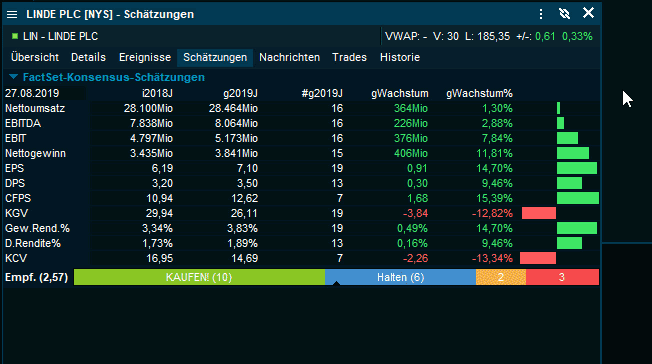This screenshot has height=364, width=652.
Task: Click the value 28.464Mio
Action: pyautogui.click(x=233, y=109)
